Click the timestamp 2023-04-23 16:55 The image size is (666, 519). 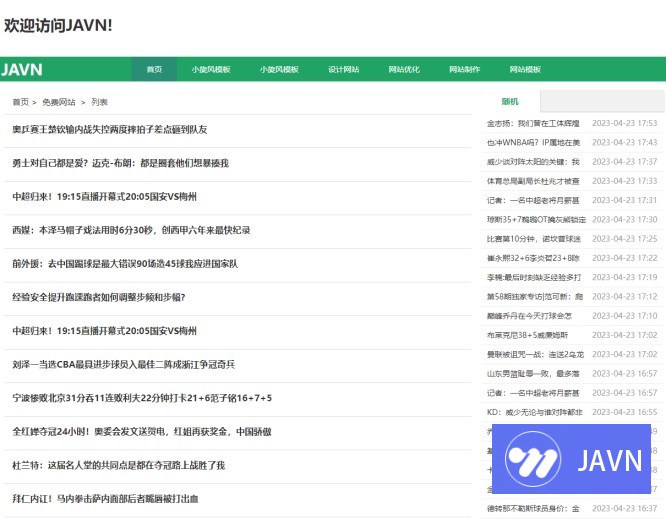click(624, 412)
